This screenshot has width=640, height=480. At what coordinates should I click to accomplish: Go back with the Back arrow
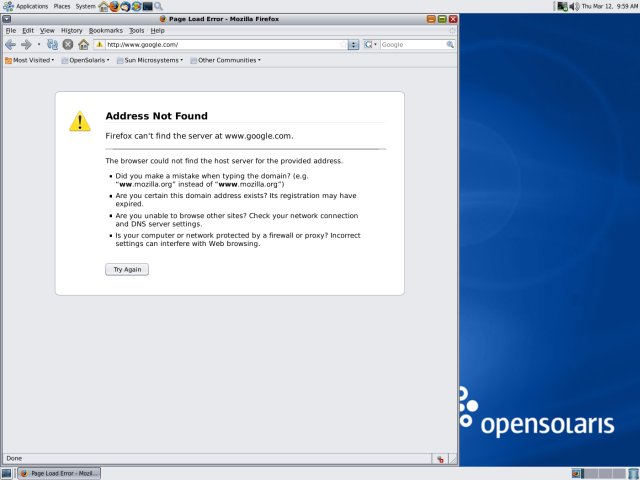10,44
